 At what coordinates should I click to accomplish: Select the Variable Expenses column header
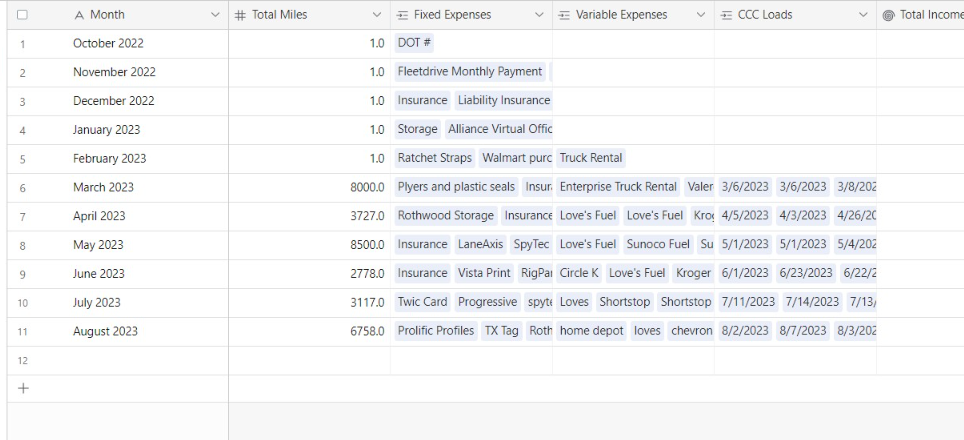click(633, 15)
